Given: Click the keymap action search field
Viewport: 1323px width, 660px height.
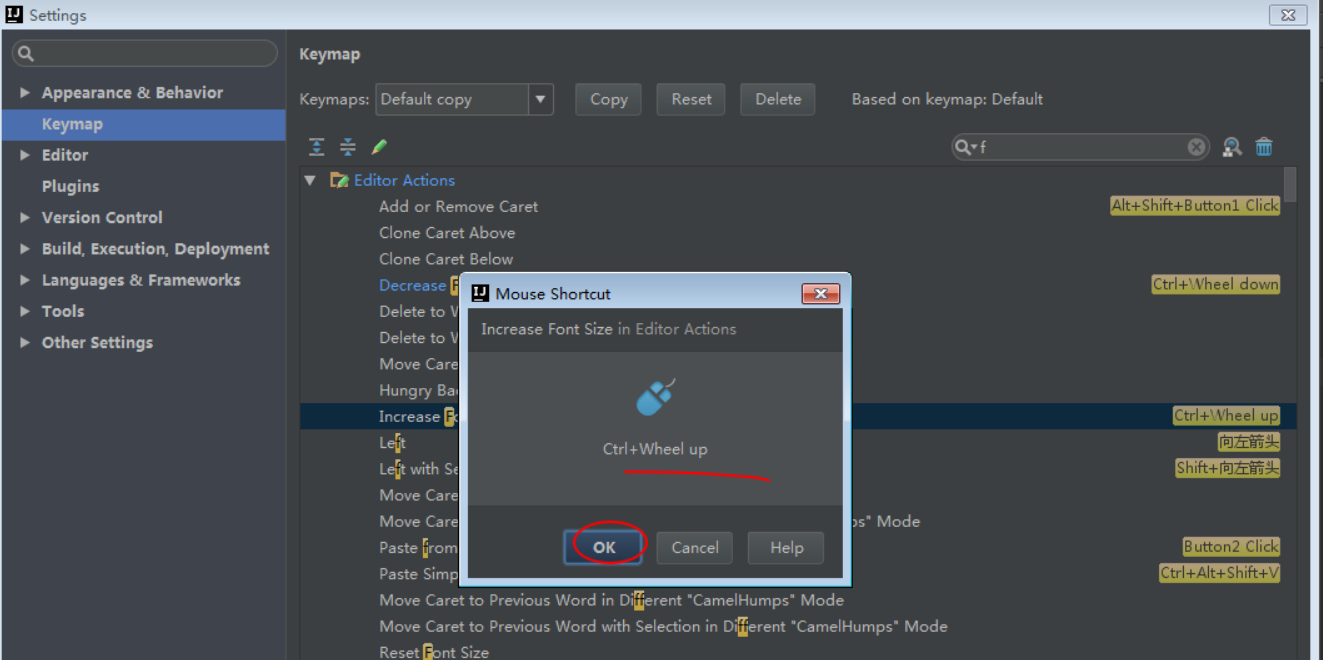Looking at the screenshot, I should 1080,147.
